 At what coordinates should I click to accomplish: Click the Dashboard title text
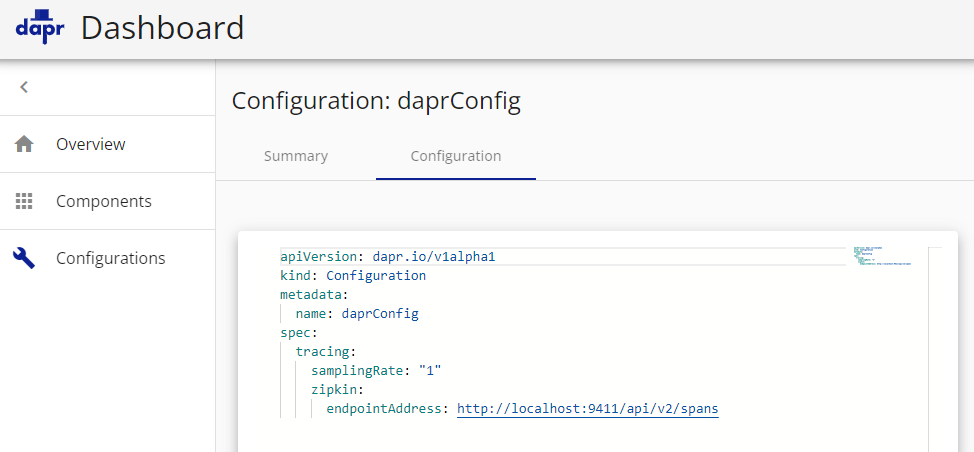pyautogui.click(x=162, y=28)
